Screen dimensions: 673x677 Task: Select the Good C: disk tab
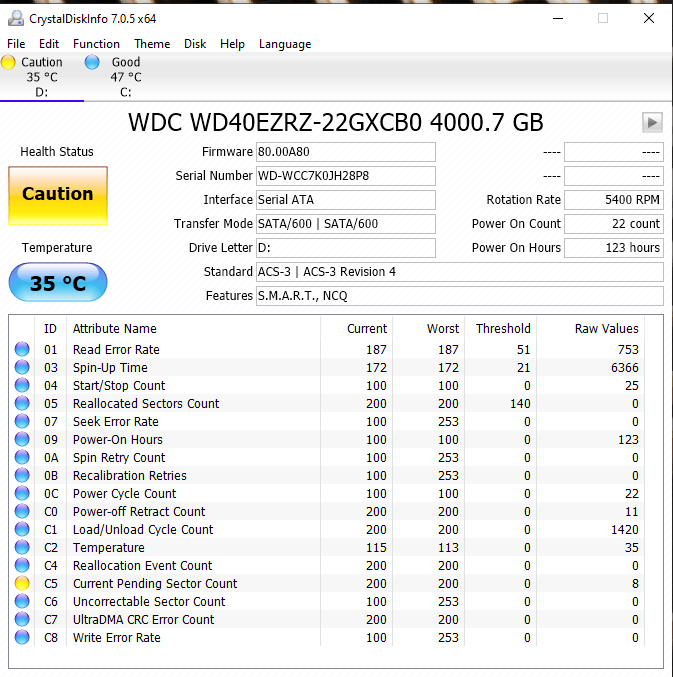pyautogui.click(x=126, y=77)
